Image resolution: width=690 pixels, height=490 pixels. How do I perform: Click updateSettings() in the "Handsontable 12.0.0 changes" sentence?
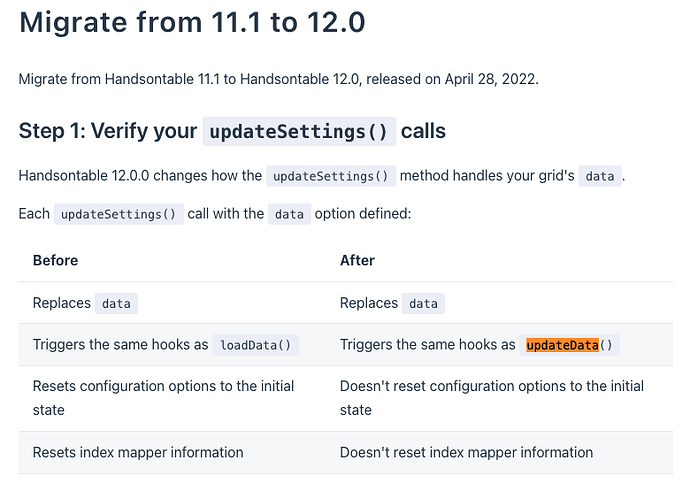click(331, 176)
